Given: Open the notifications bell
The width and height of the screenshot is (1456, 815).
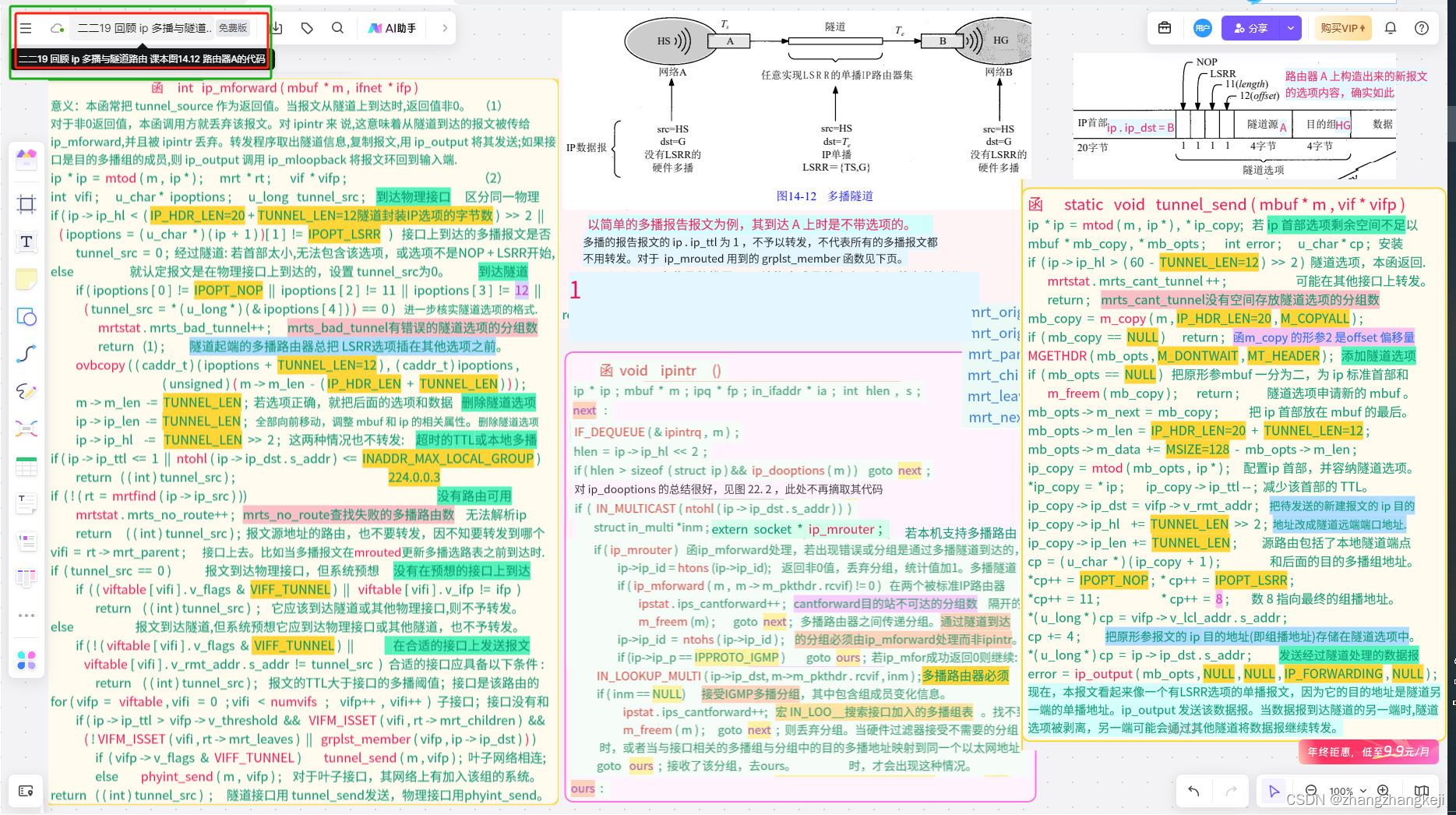Looking at the screenshot, I should tap(1391, 28).
